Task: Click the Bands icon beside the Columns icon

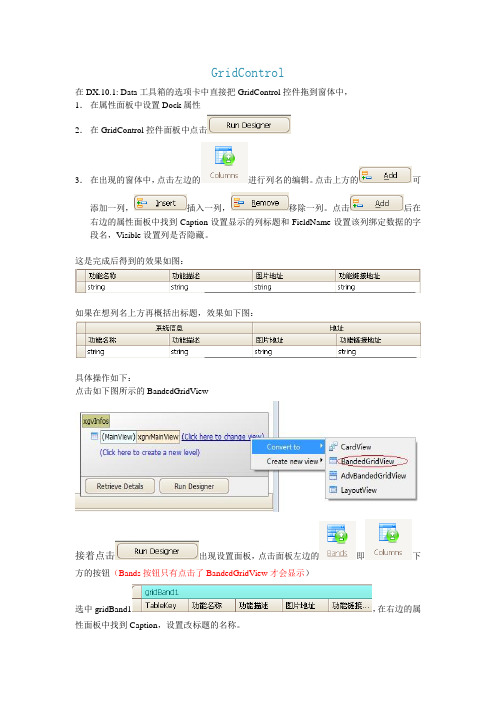Action: 337,540
